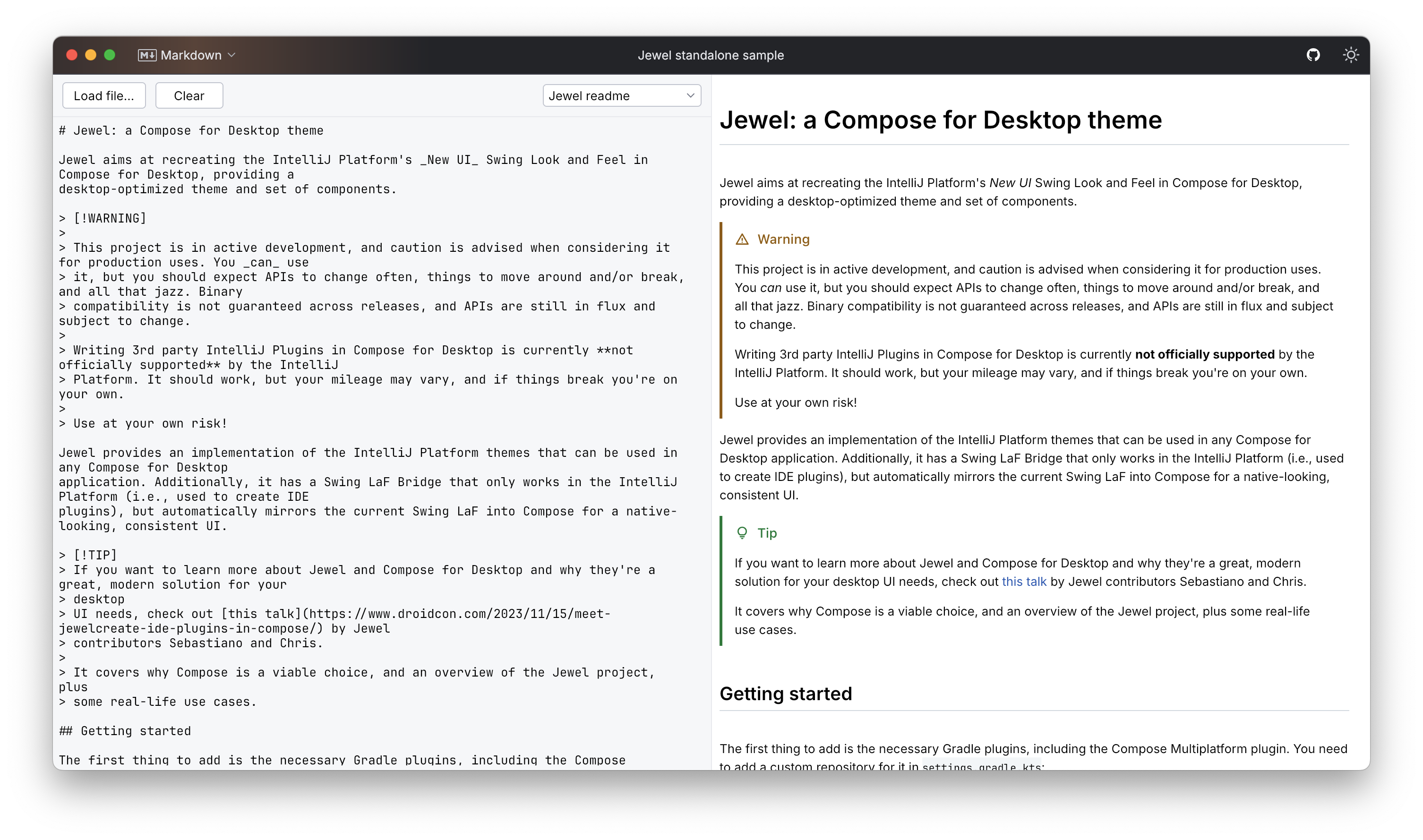Screen dimensions: 1423x840
Task: Click the chevron on the sample combo box
Action: [x=691, y=95]
